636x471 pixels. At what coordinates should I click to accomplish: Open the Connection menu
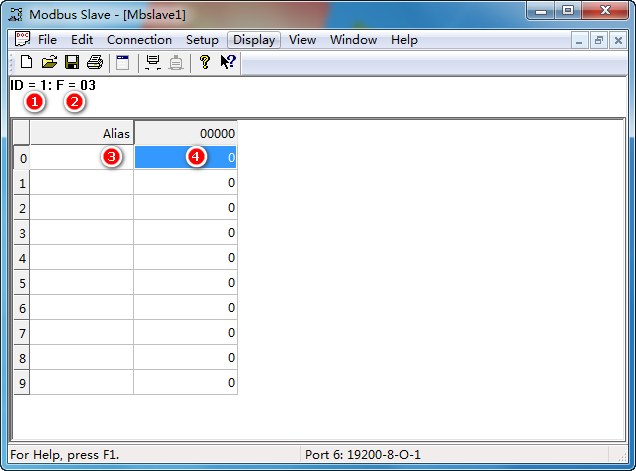click(x=139, y=40)
